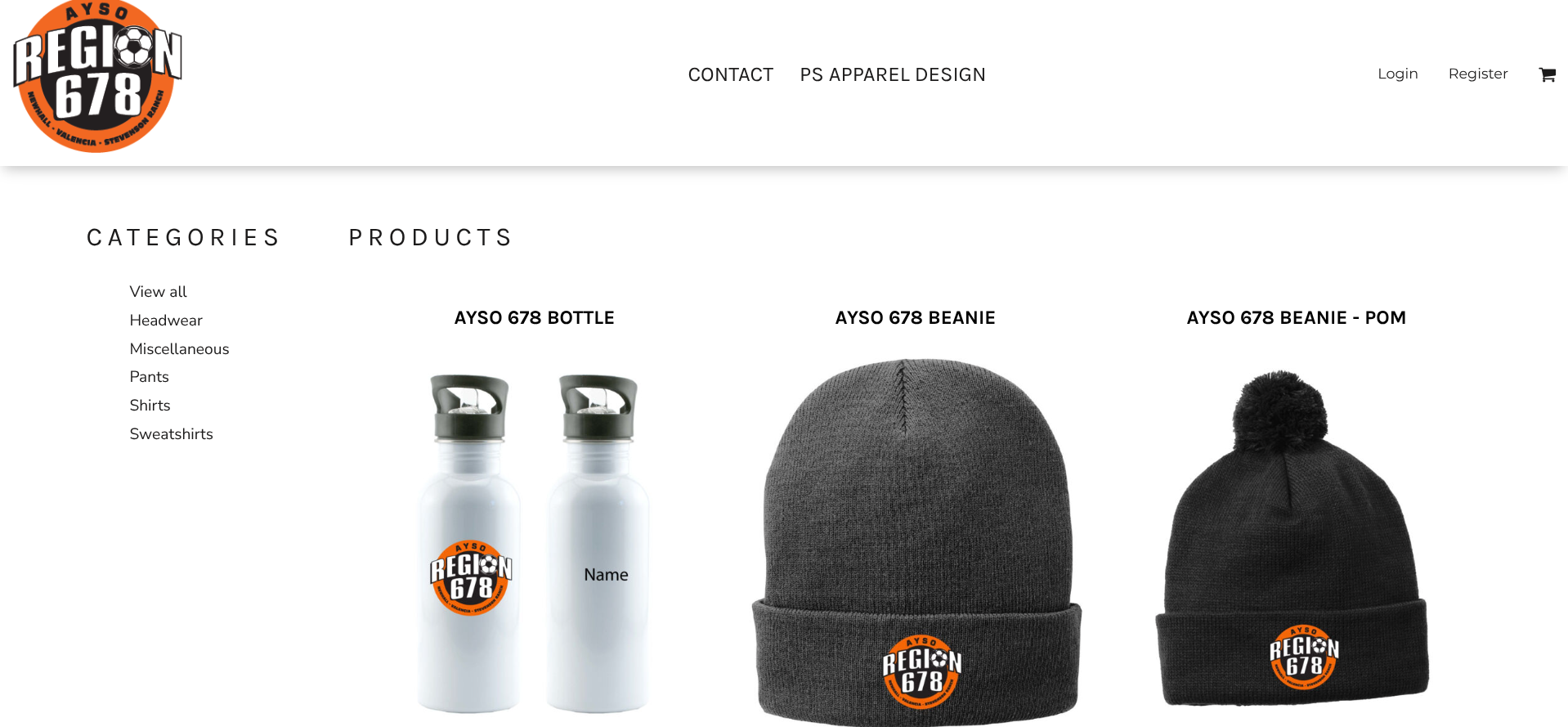Click the AYSO Region 678 site logo

(97, 76)
